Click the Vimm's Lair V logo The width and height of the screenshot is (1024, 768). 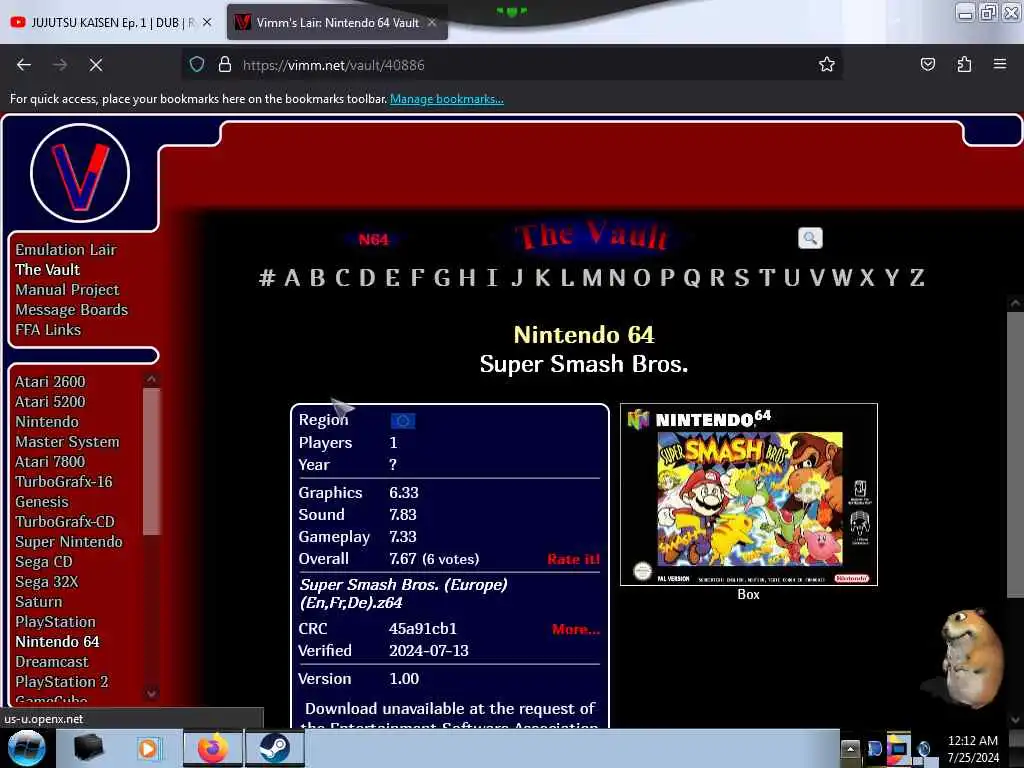[x=80, y=173]
